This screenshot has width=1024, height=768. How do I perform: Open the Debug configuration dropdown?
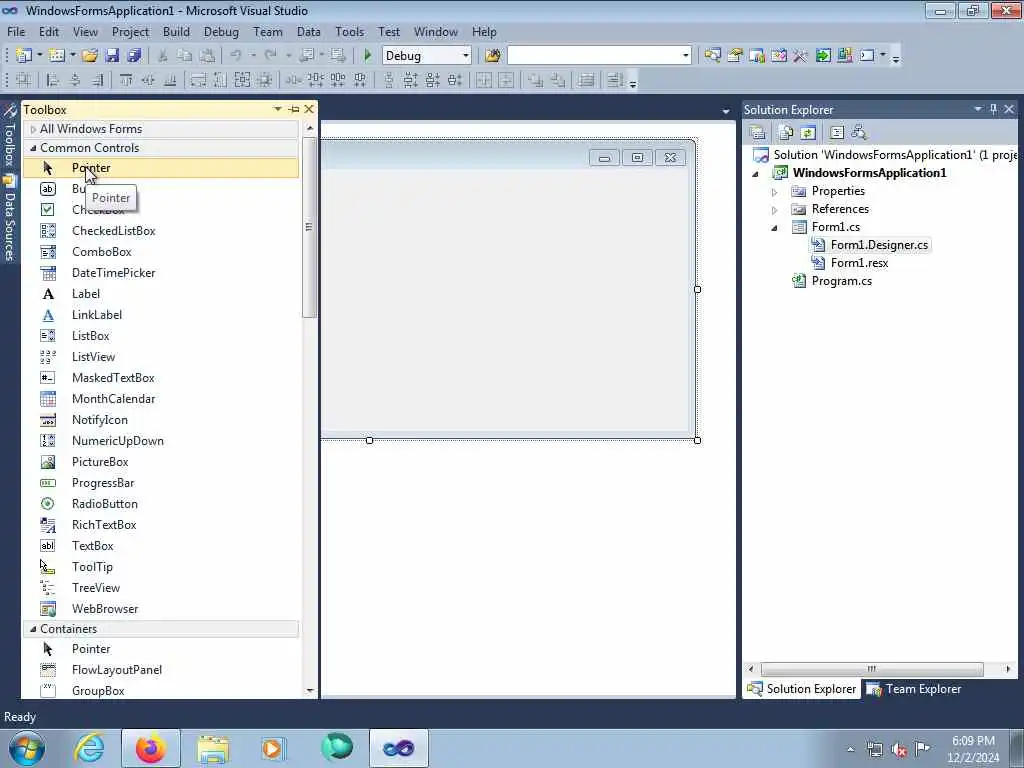pyautogui.click(x=466, y=56)
